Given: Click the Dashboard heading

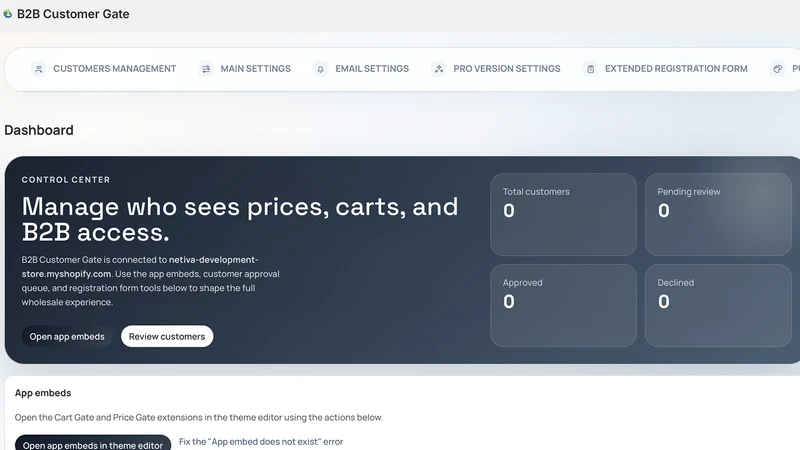Looking at the screenshot, I should click(39, 130).
